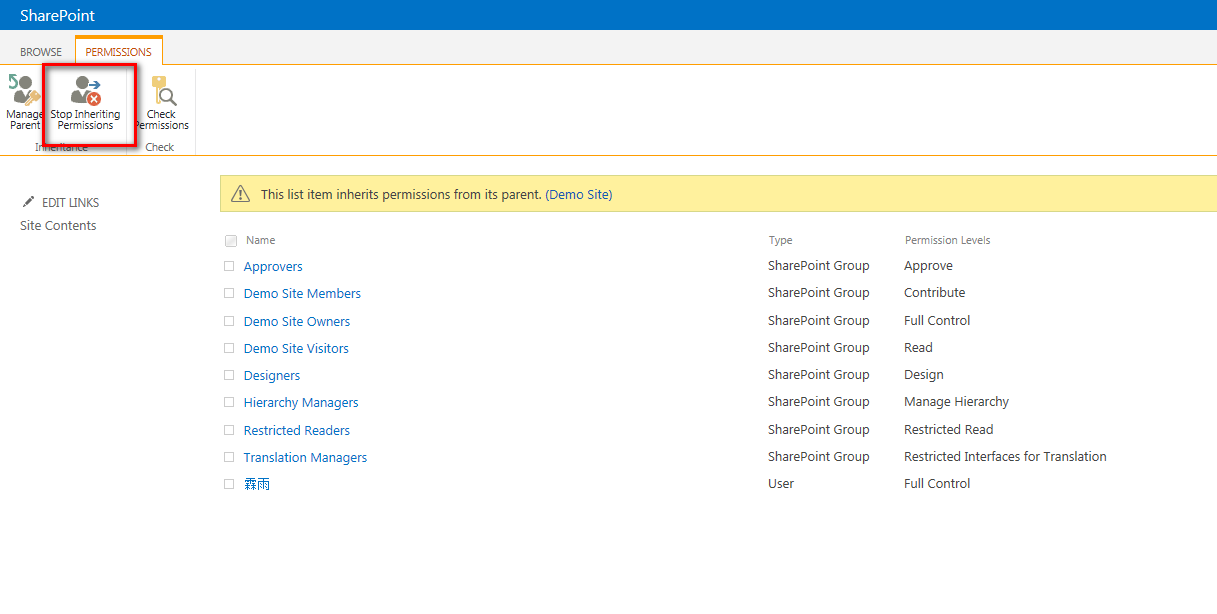
Task: Open the Approvers group link
Action: 273,266
